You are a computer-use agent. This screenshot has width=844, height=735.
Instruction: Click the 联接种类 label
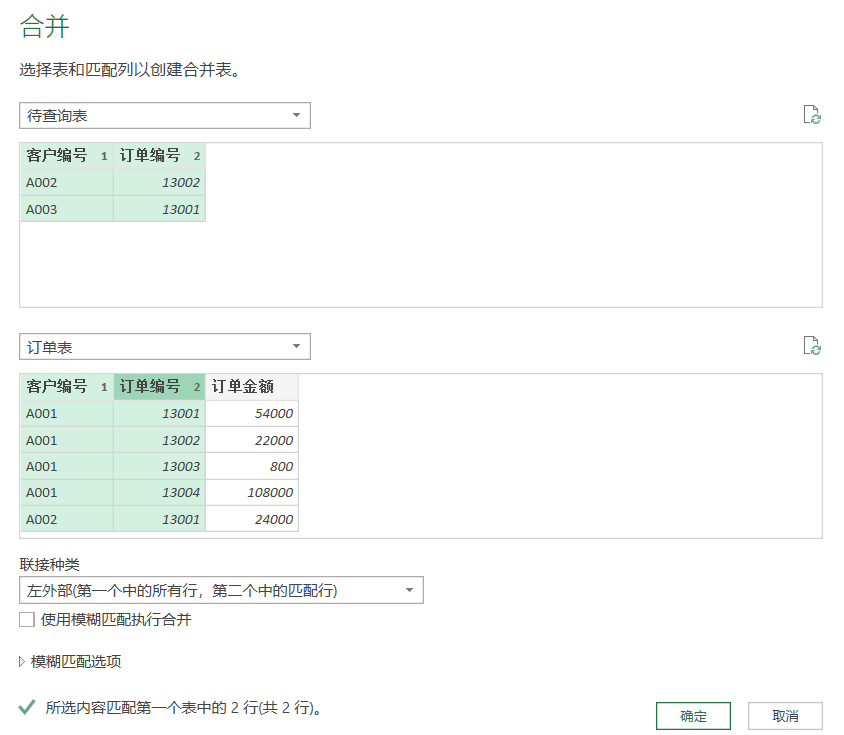pyautogui.click(x=50, y=564)
